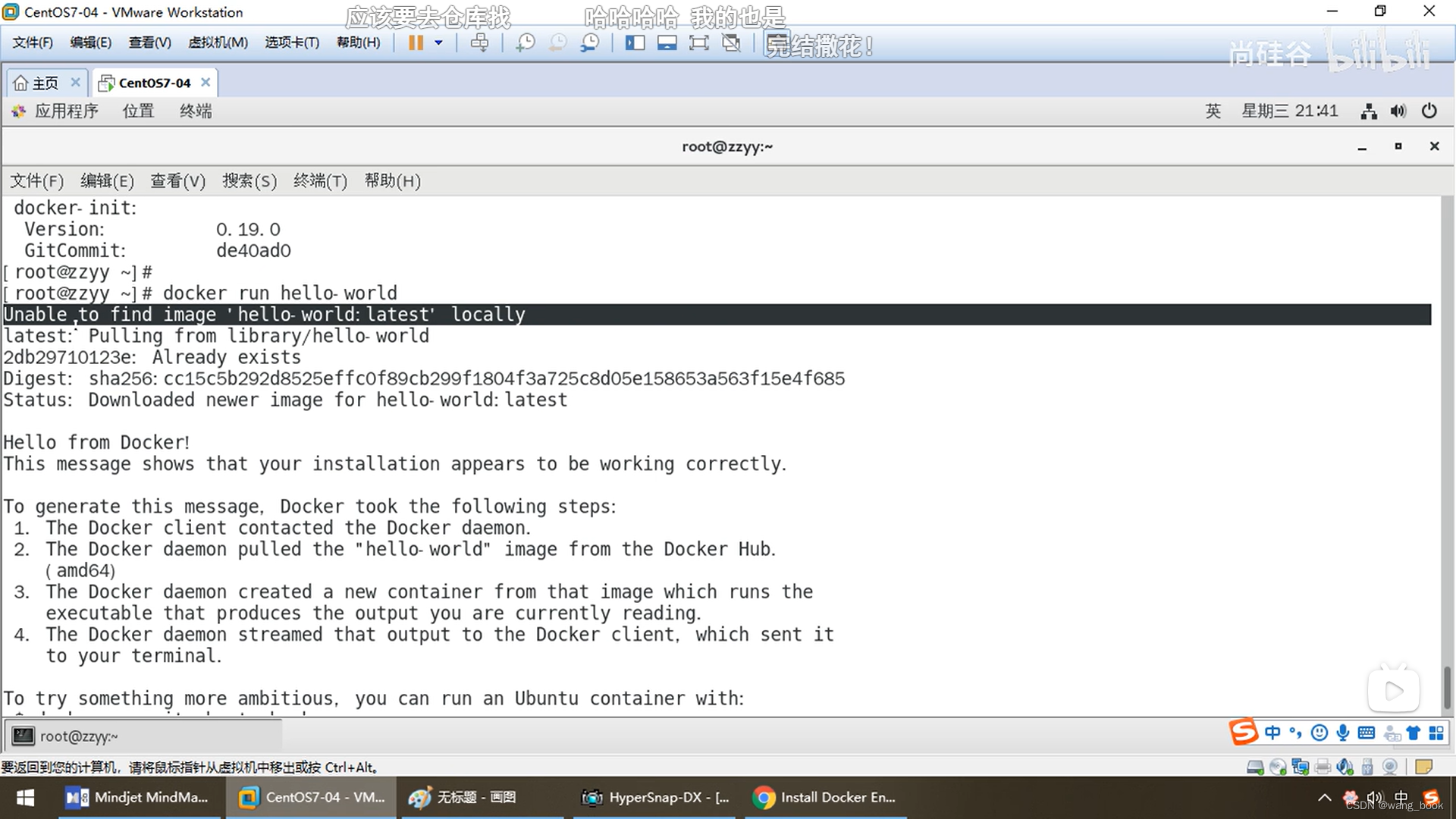Open Sogou toolbox grid icon
Screen dimensions: 1456x819
pyautogui.click(x=1436, y=733)
